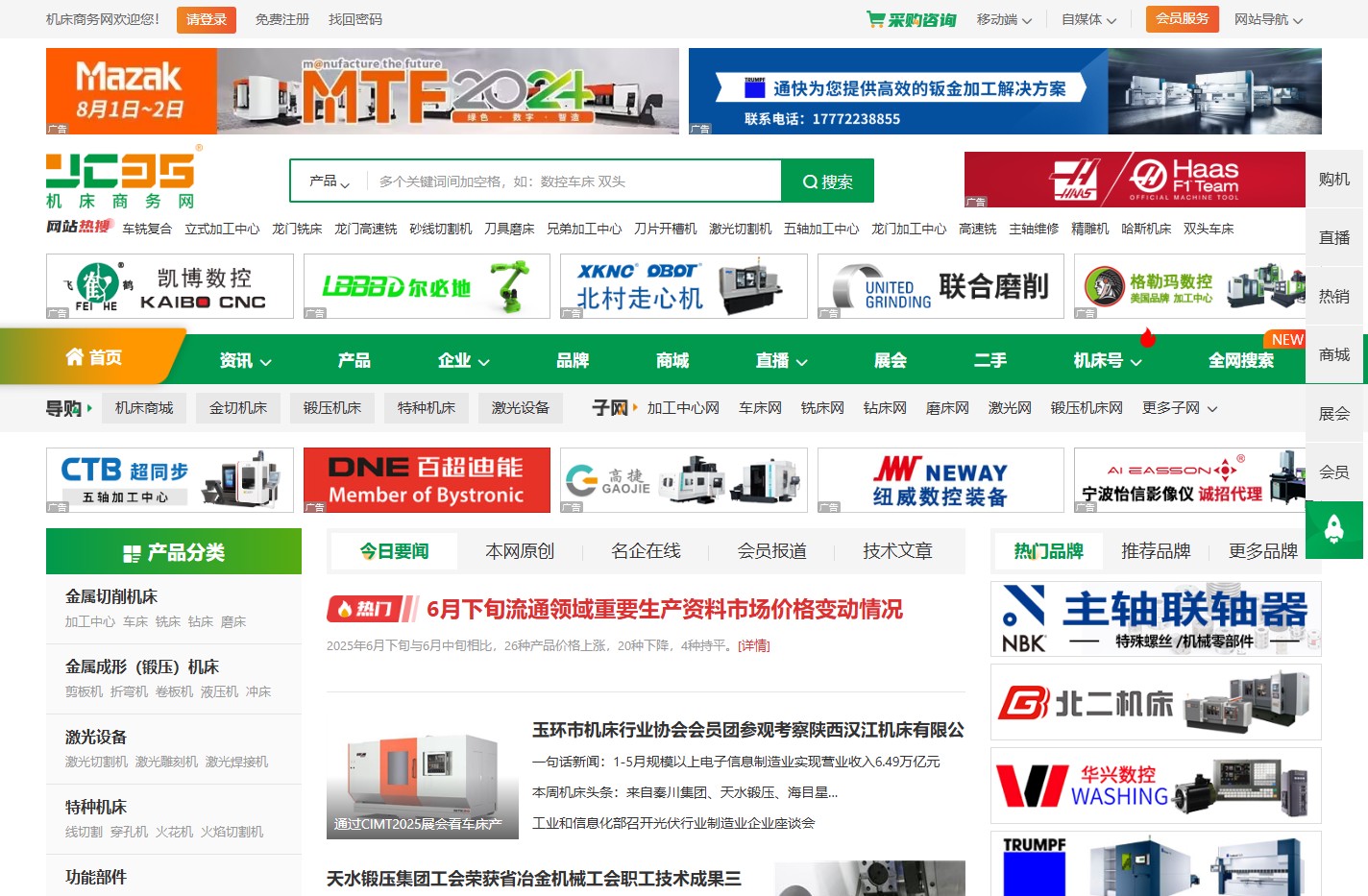Click the search keyword input field
1368x896 pixels.
click(574, 181)
